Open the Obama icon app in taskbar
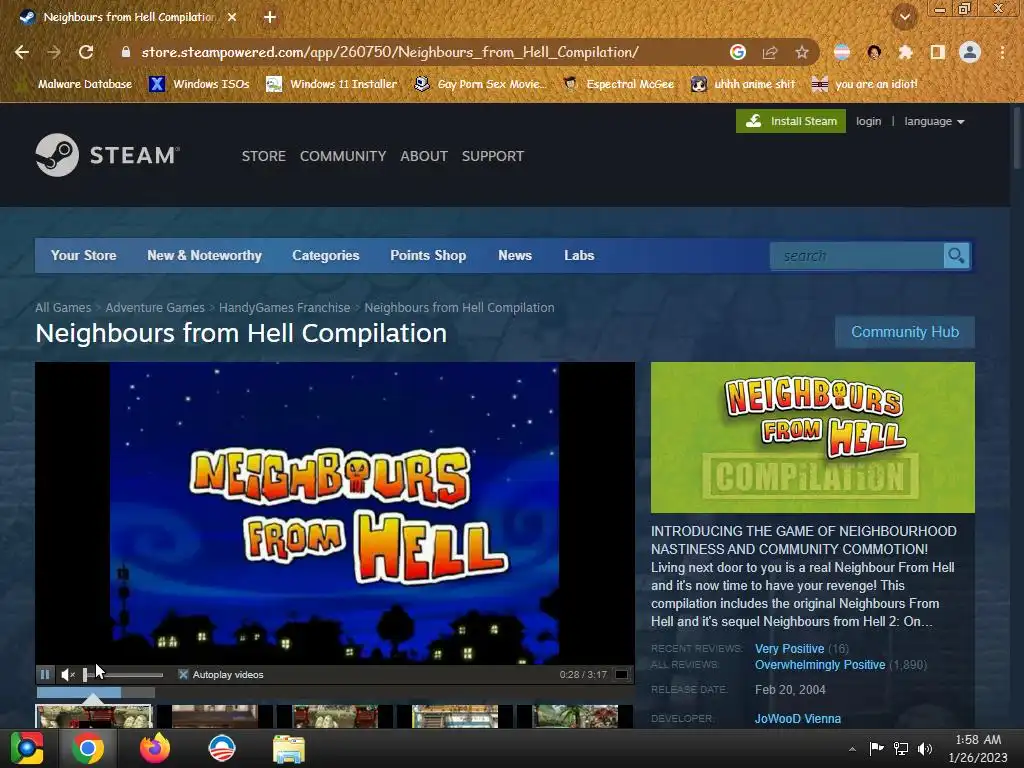 point(222,748)
